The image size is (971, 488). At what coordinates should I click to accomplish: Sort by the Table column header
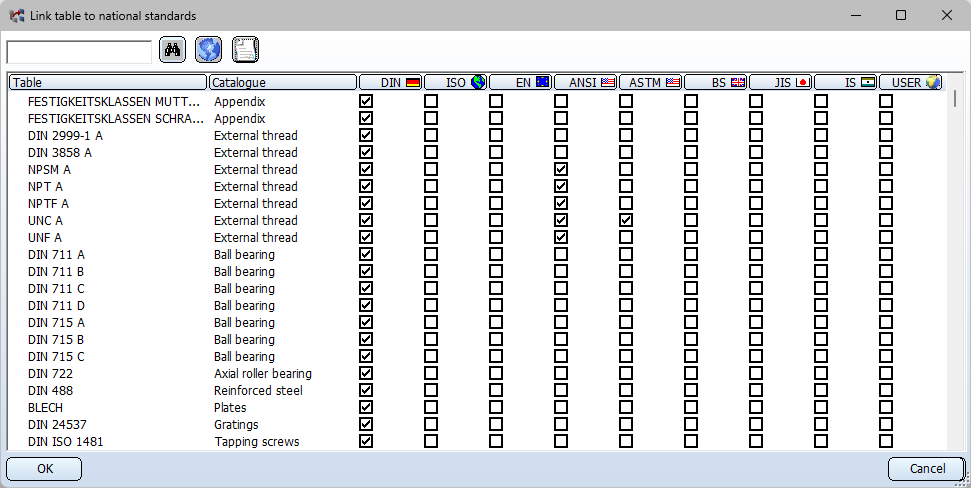point(108,82)
